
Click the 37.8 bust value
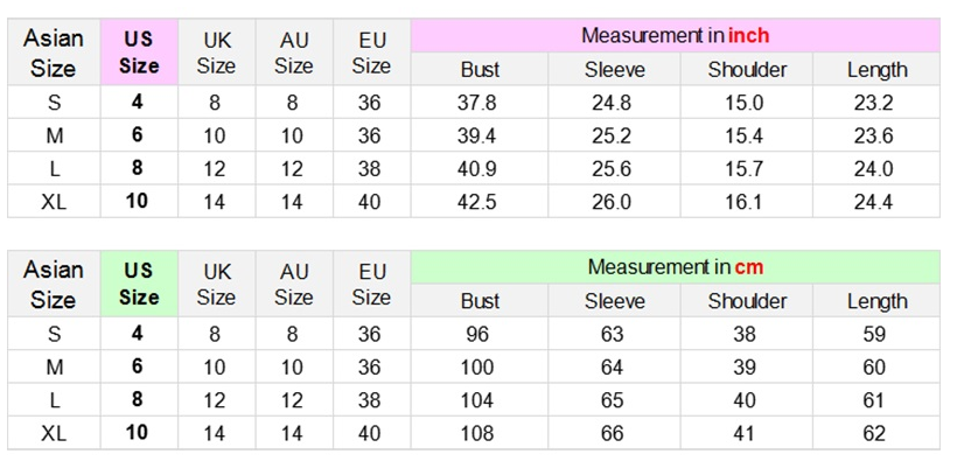[477, 102]
